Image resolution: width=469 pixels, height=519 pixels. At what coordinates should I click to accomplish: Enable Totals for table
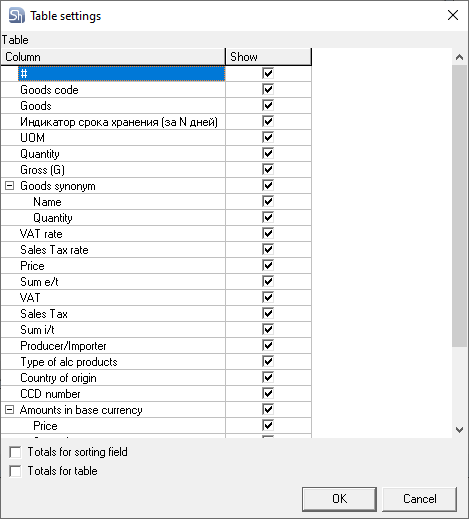[15, 471]
